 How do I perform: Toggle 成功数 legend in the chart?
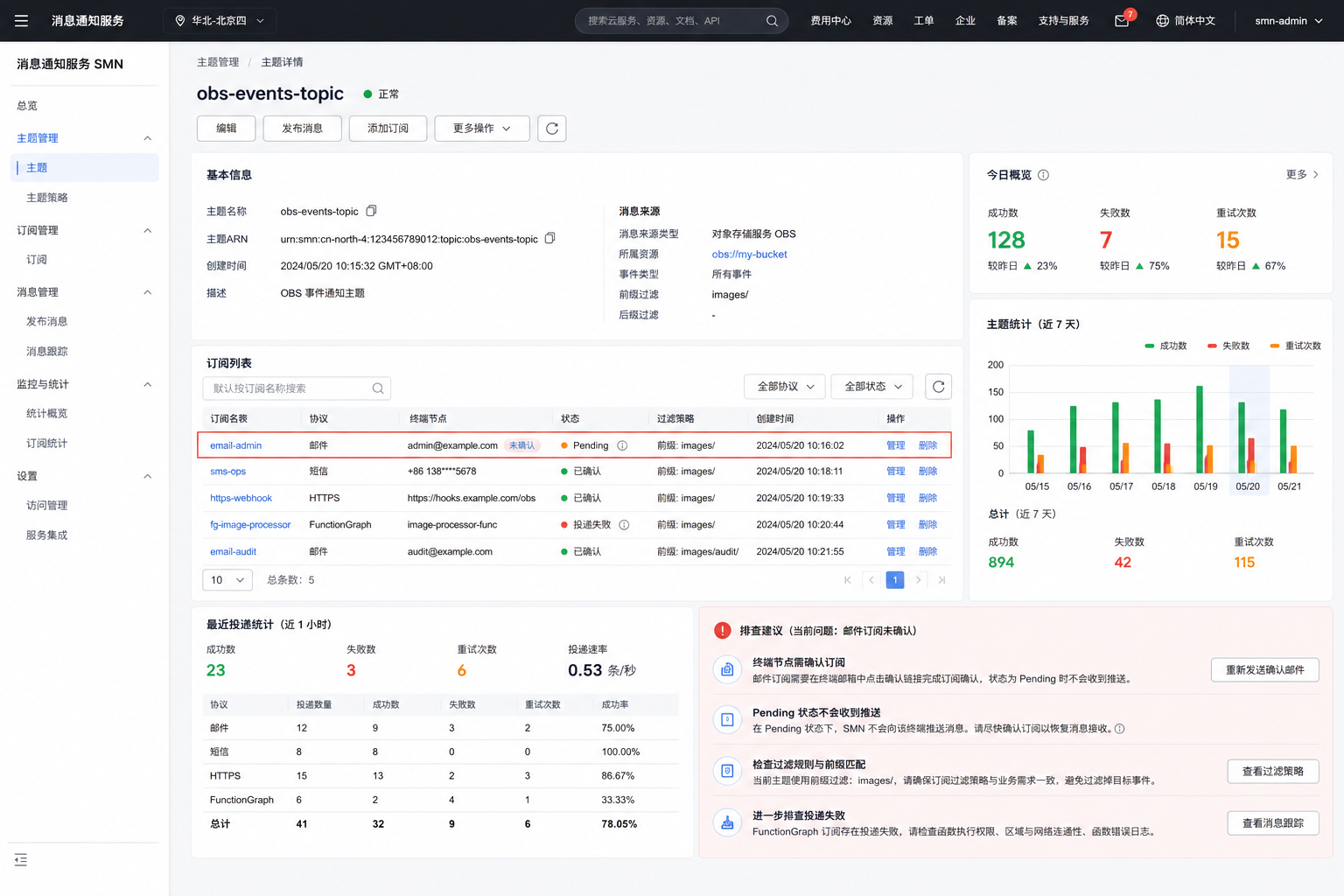(1165, 346)
